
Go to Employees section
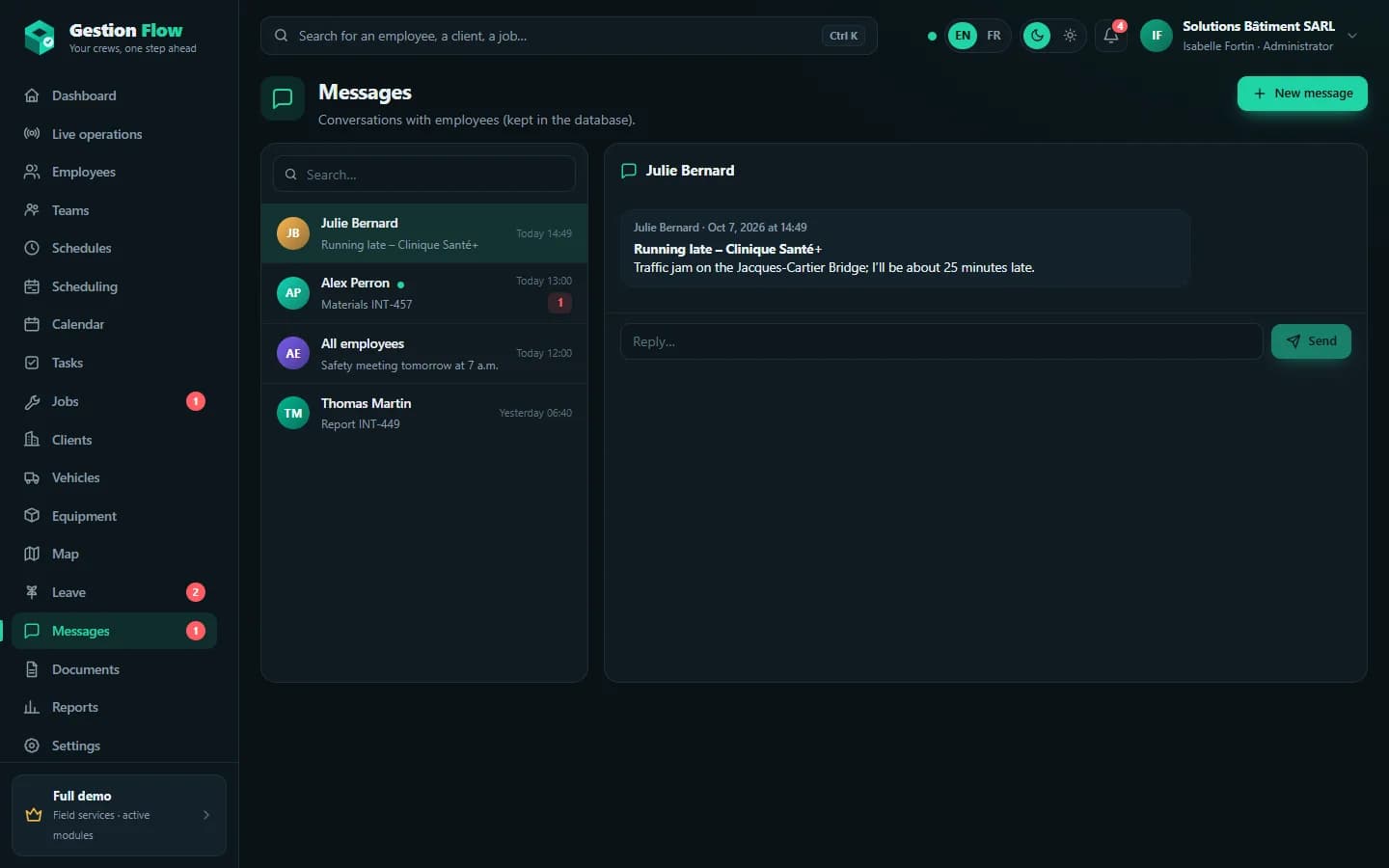pos(114,172)
